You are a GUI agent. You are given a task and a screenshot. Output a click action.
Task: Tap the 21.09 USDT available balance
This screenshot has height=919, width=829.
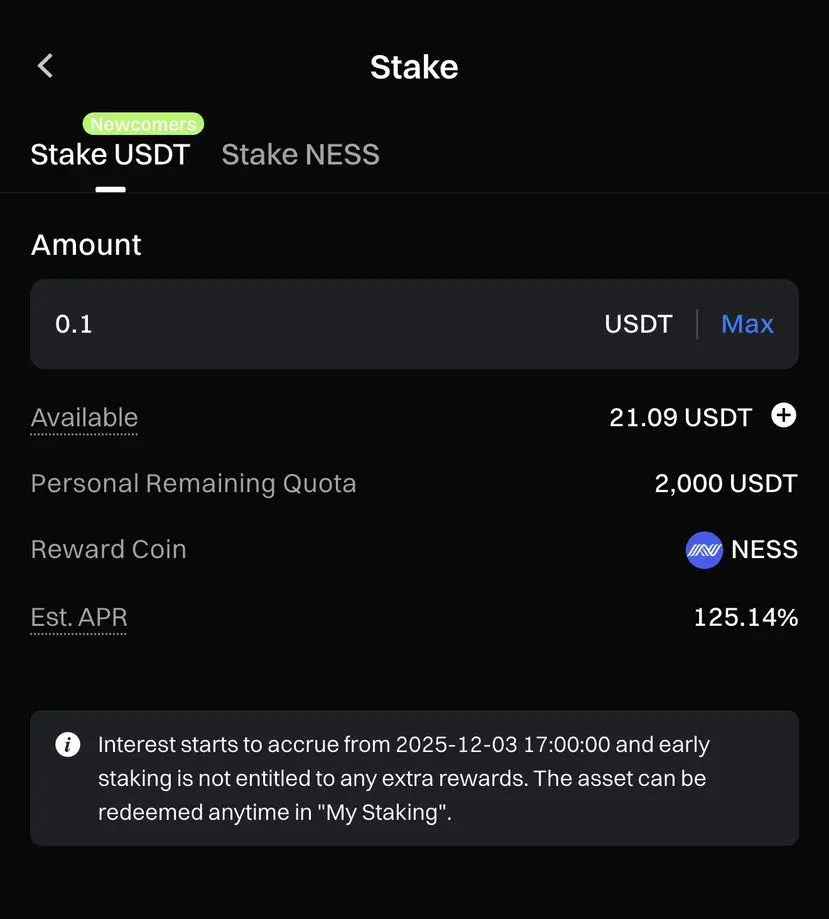pos(680,417)
